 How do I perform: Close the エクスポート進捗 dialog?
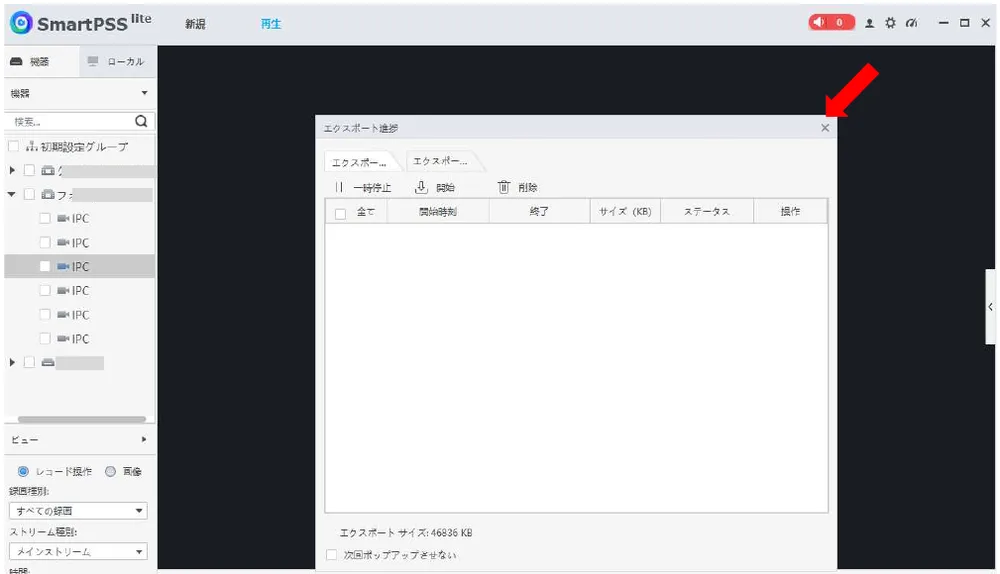pos(825,128)
